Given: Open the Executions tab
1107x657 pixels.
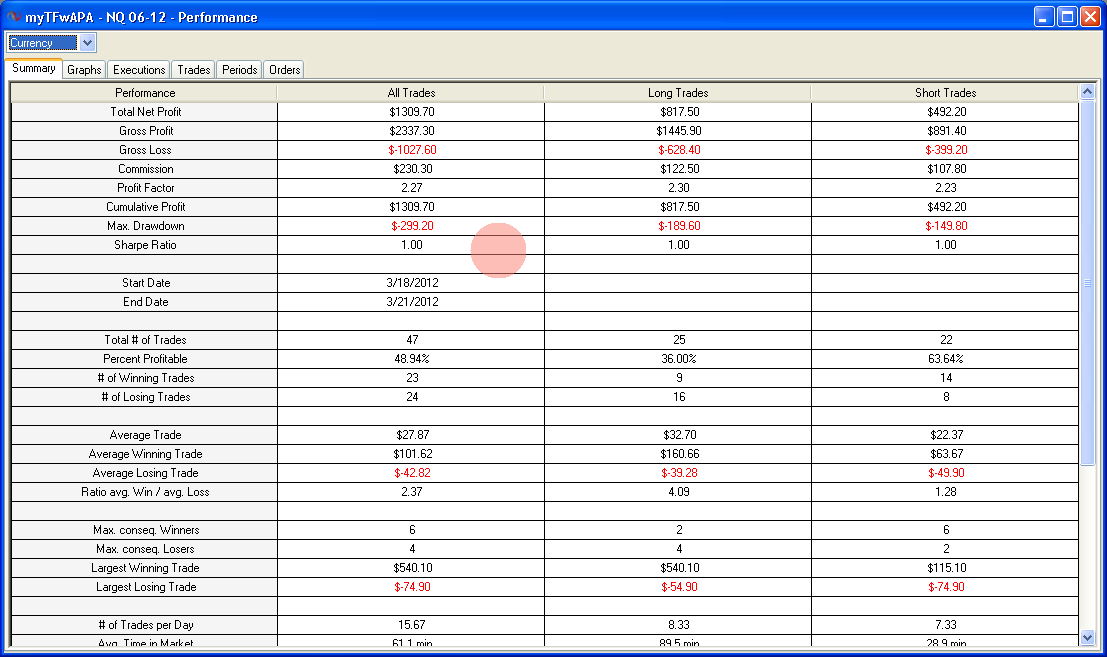Looking at the screenshot, I should pos(138,70).
